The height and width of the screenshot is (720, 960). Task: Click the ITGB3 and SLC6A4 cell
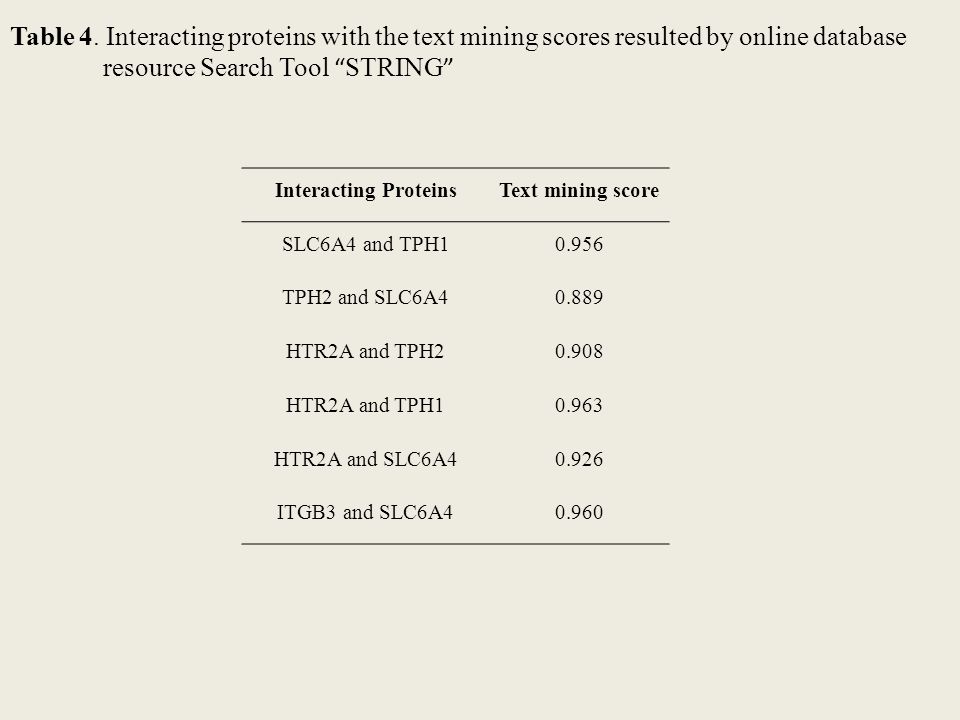(x=364, y=512)
